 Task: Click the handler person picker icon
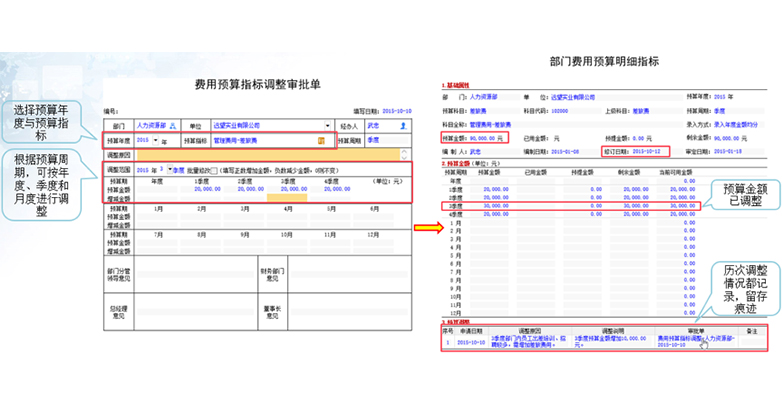[402, 126]
